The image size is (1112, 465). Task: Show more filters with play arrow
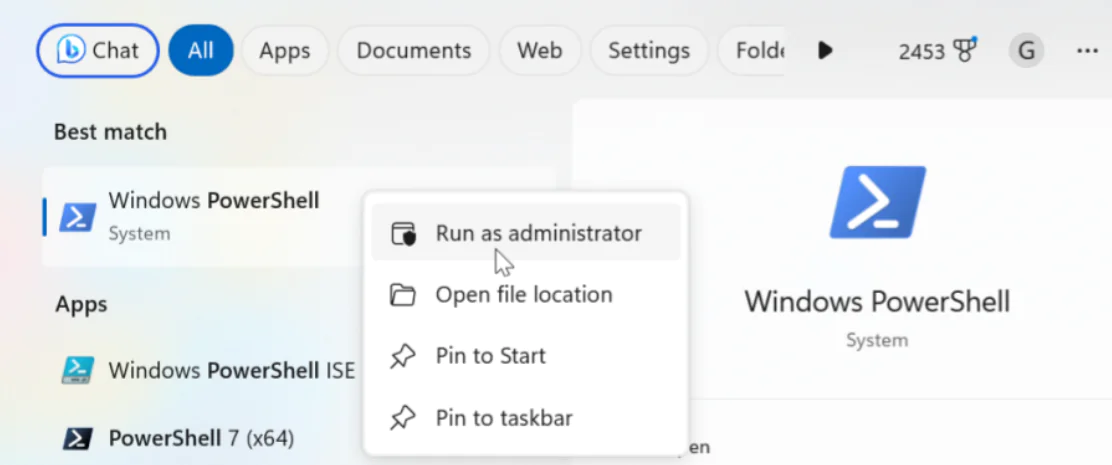pos(825,50)
